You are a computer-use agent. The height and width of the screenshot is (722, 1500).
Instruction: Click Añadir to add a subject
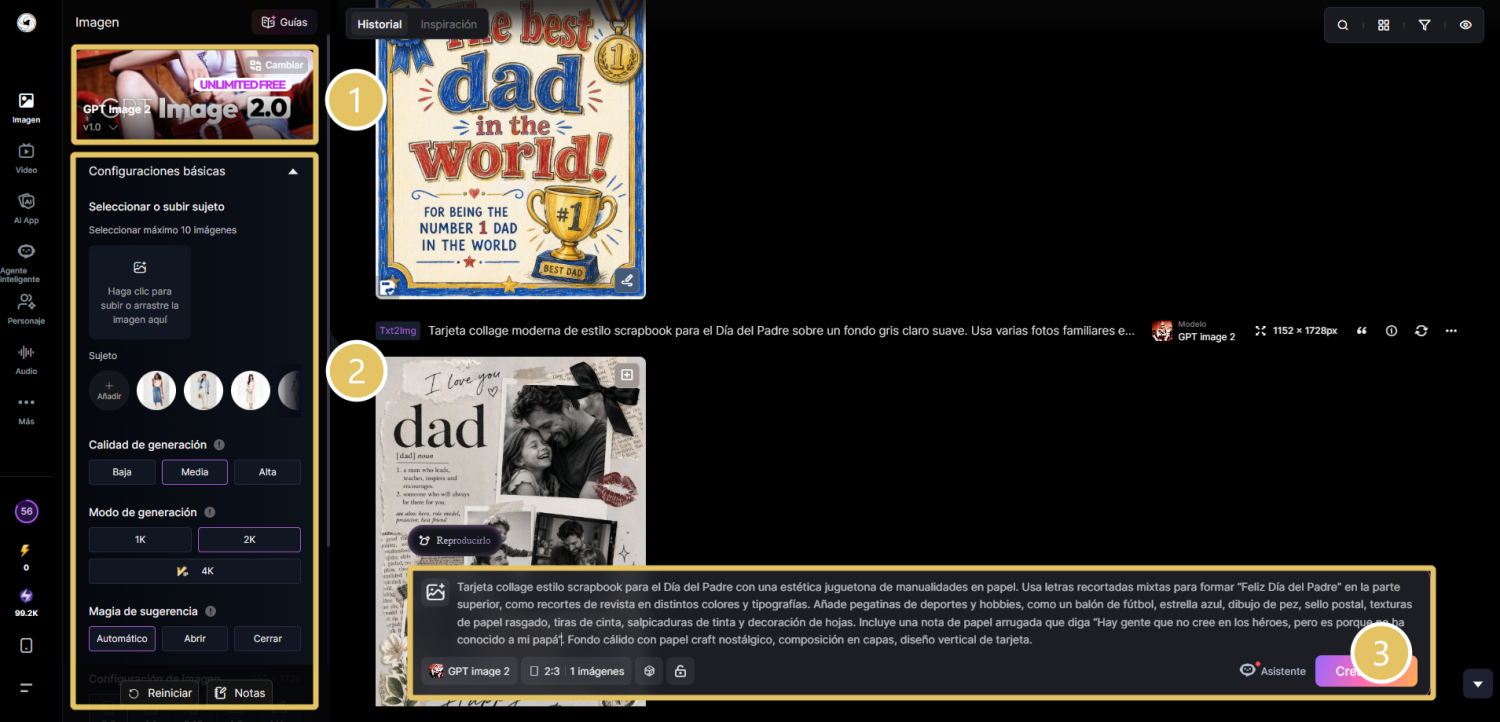(109, 390)
